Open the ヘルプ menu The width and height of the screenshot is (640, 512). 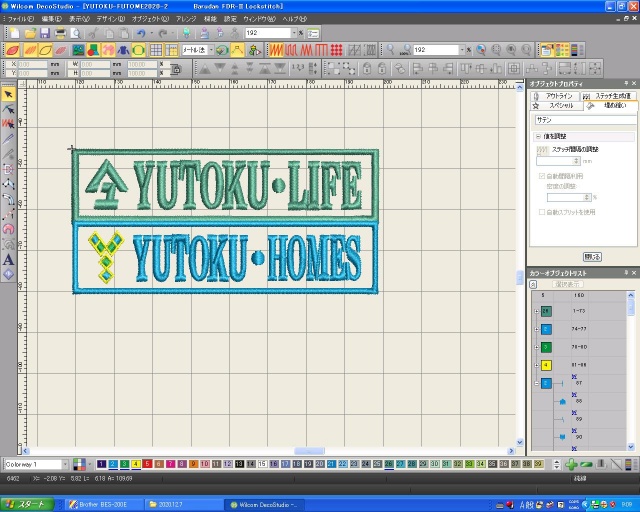tap(294, 19)
